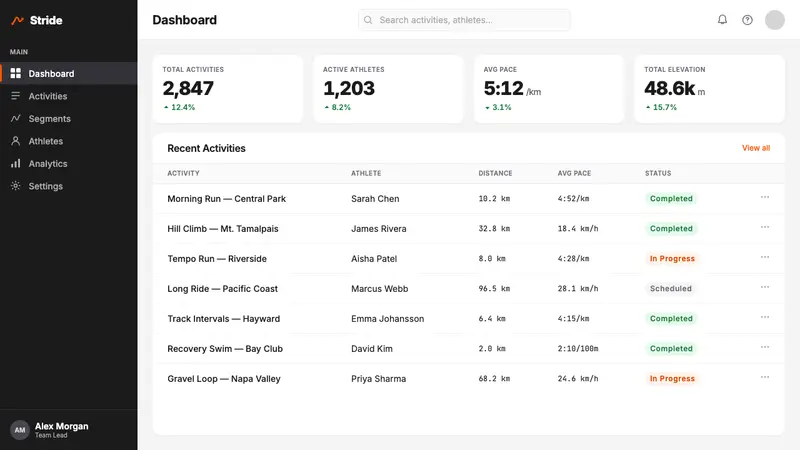Click athlete name Marcus Webb
This screenshot has width=800, height=450.
point(380,289)
